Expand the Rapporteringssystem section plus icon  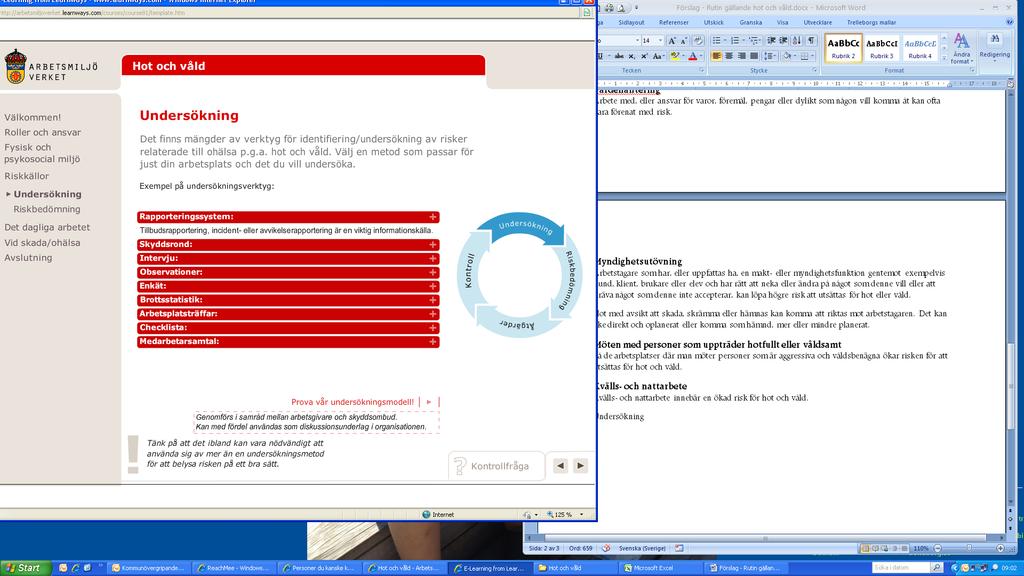coord(432,217)
